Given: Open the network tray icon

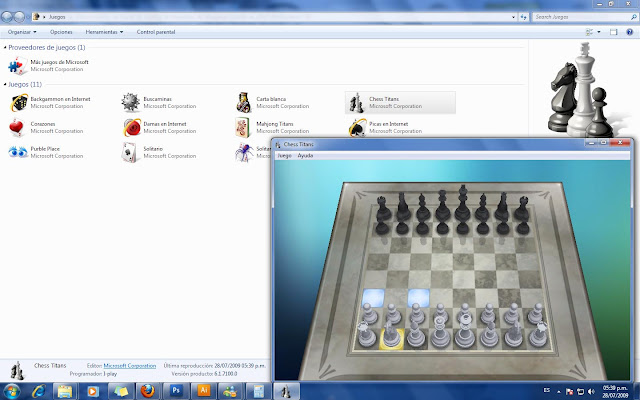Looking at the screenshot, I should 580,391.
